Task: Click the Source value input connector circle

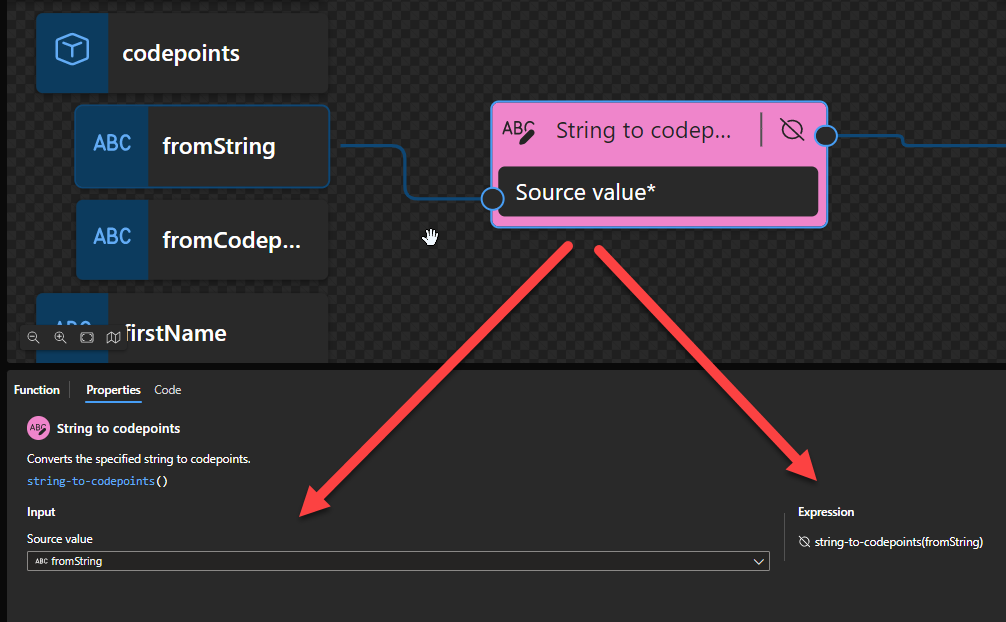Action: [492, 198]
